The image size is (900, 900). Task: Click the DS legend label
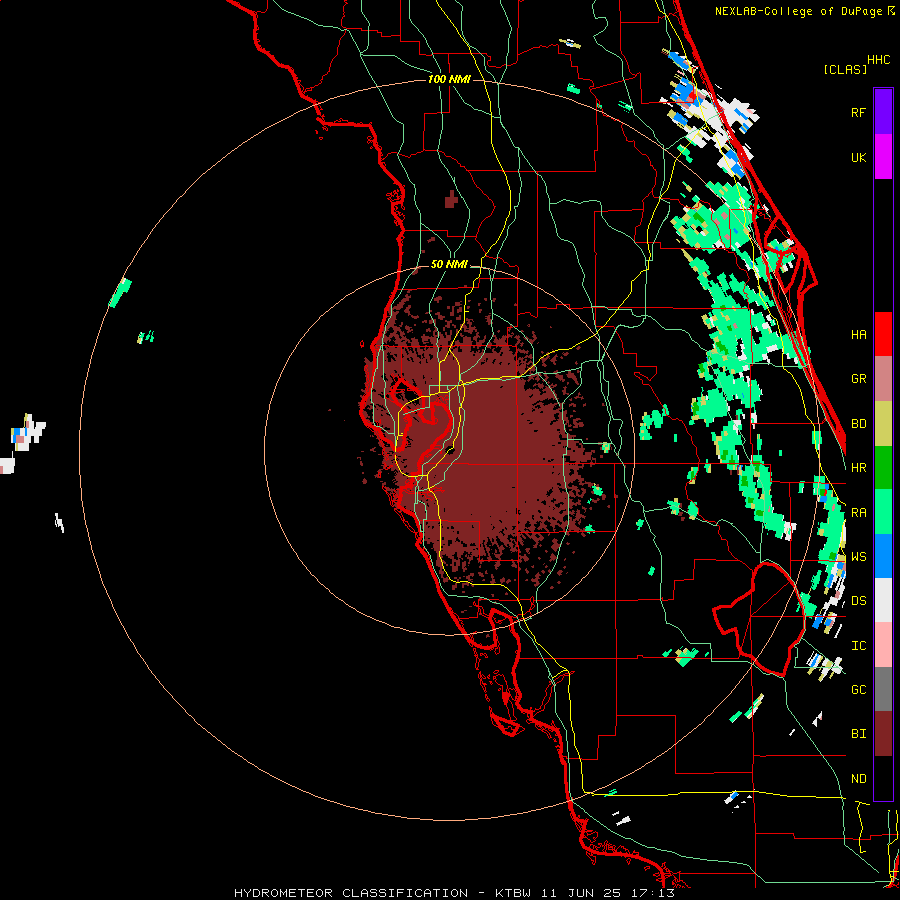click(x=858, y=601)
